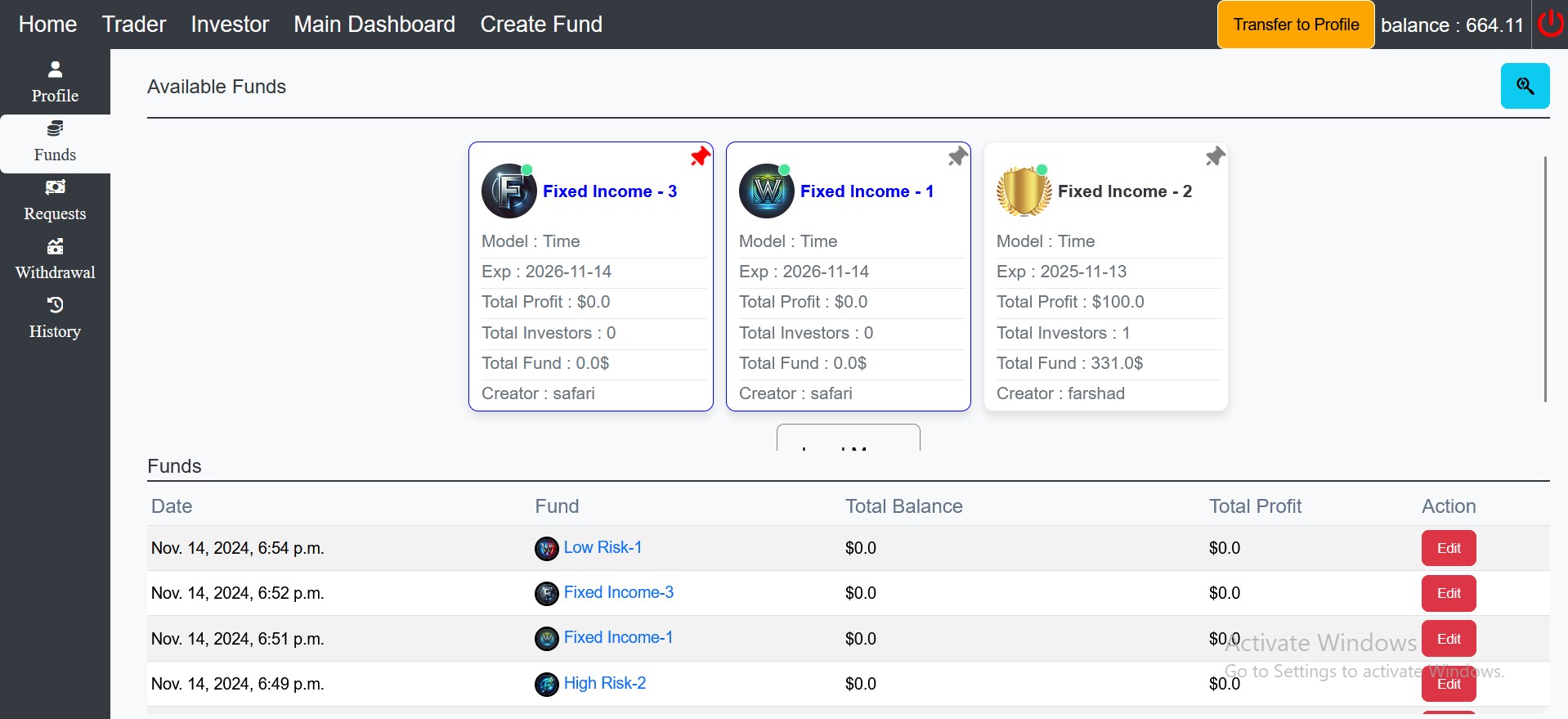The width and height of the screenshot is (1568, 719).
Task: Open Requests from the sidebar
Action: tap(55, 202)
